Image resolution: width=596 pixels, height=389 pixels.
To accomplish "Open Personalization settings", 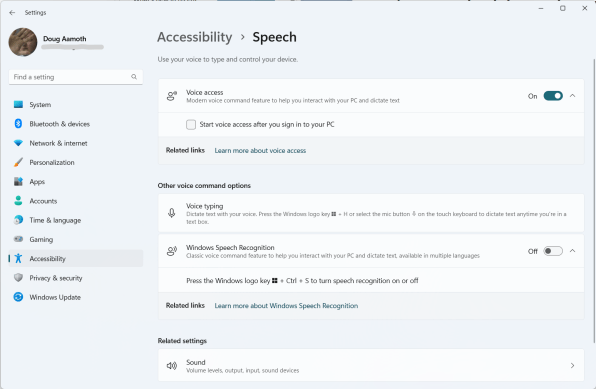I will (x=76, y=162).
